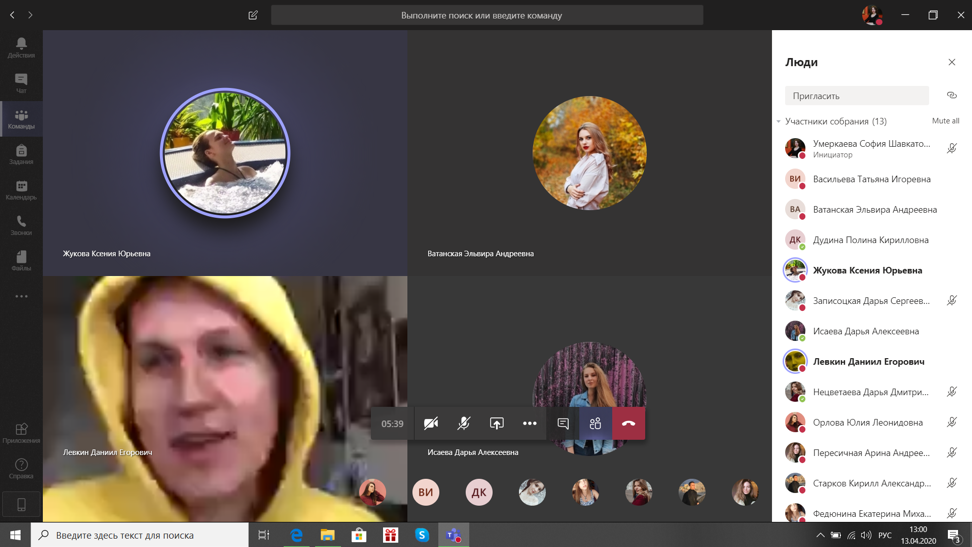This screenshot has width=972, height=547.
Task: Copy meeting join link icon
Action: tap(951, 96)
